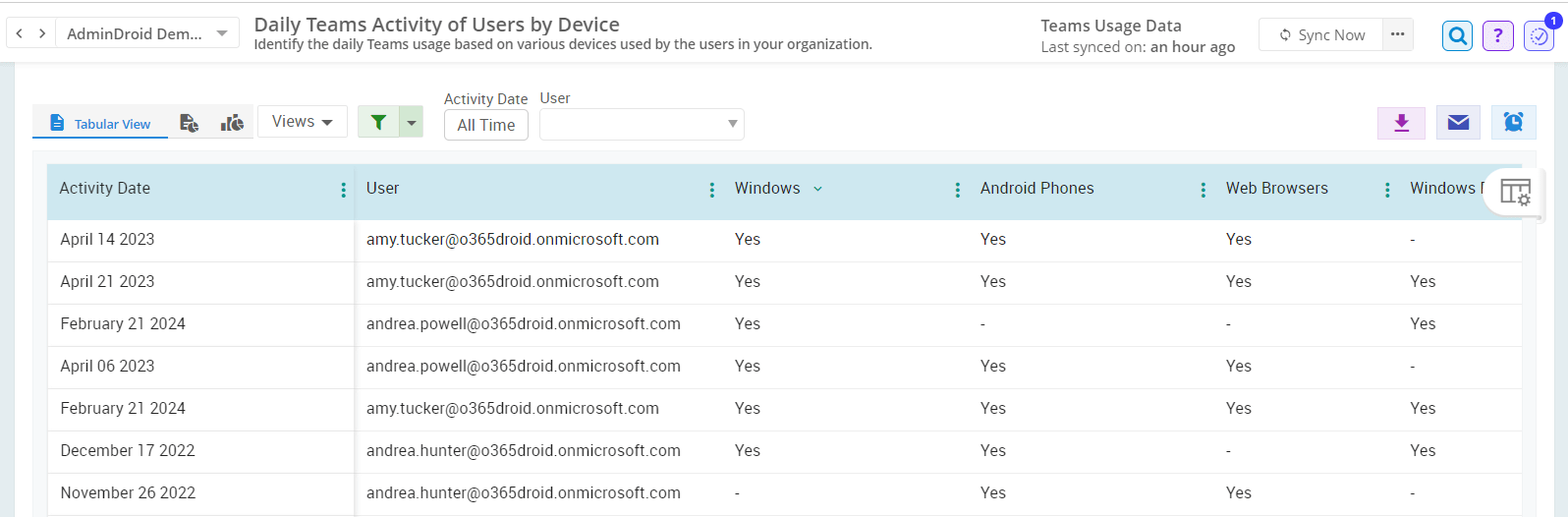Sort by User column header

(383, 189)
